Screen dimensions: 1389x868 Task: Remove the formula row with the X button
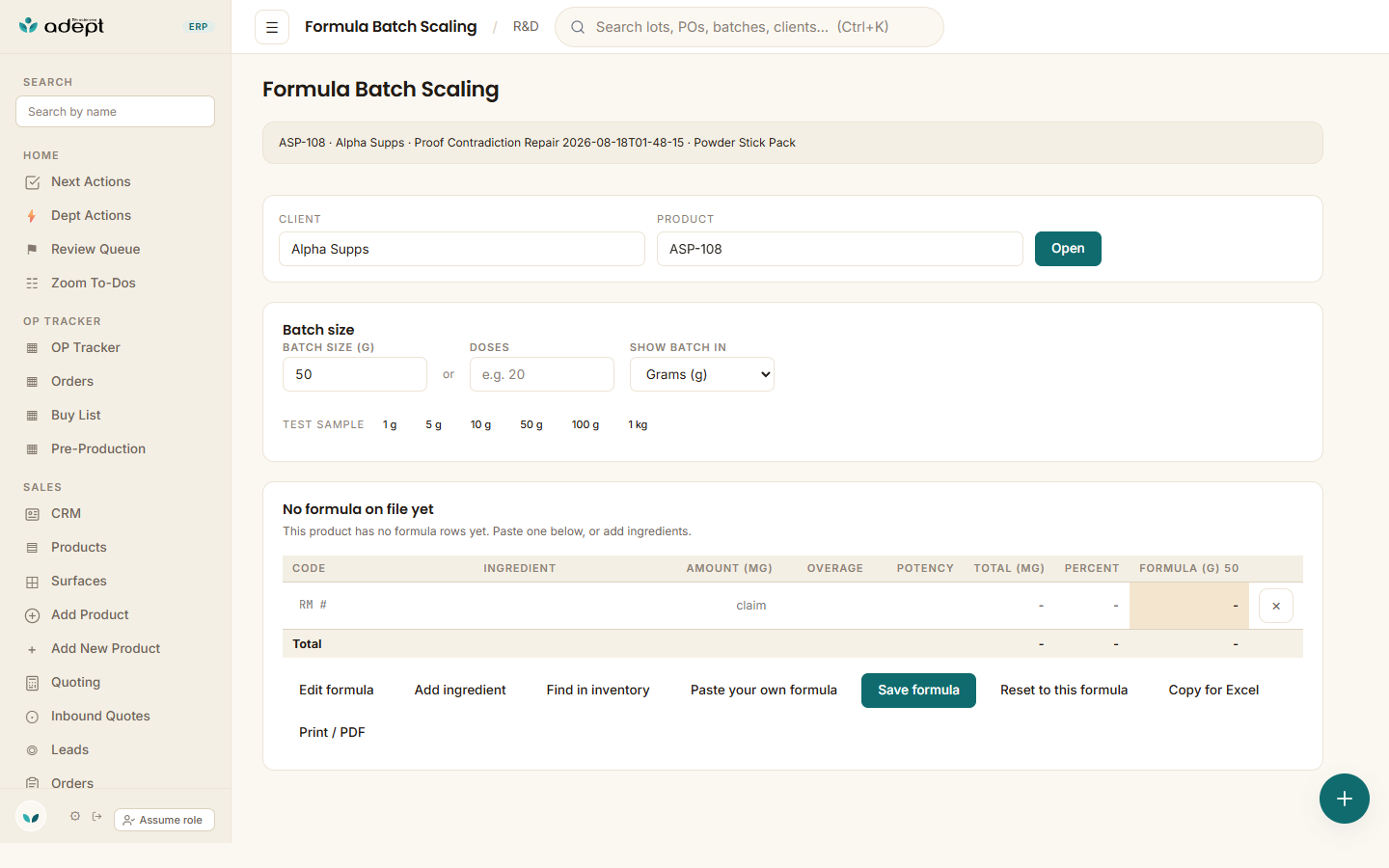(1276, 606)
